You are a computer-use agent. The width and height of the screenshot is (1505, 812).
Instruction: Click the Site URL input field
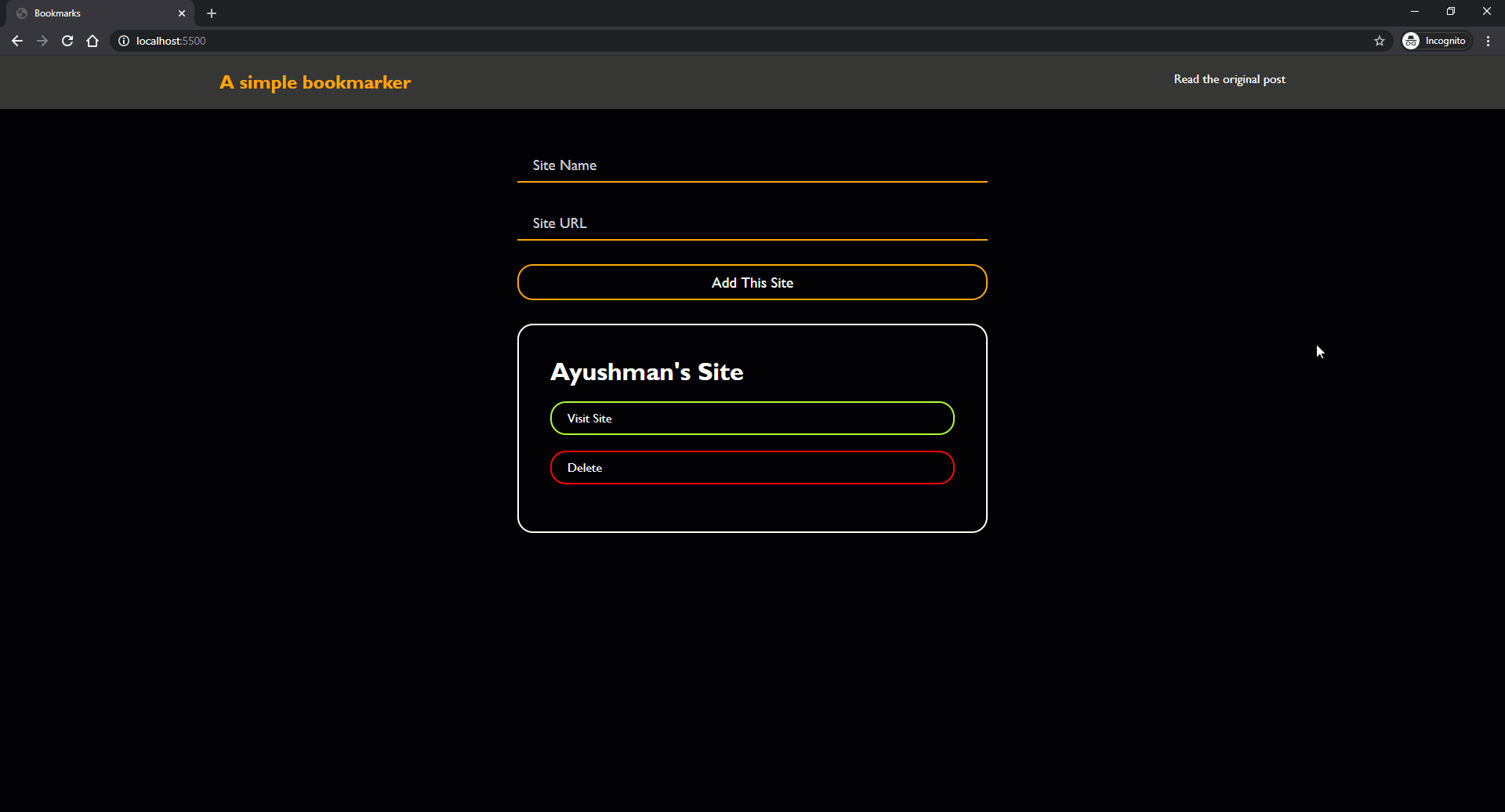[x=752, y=223]
